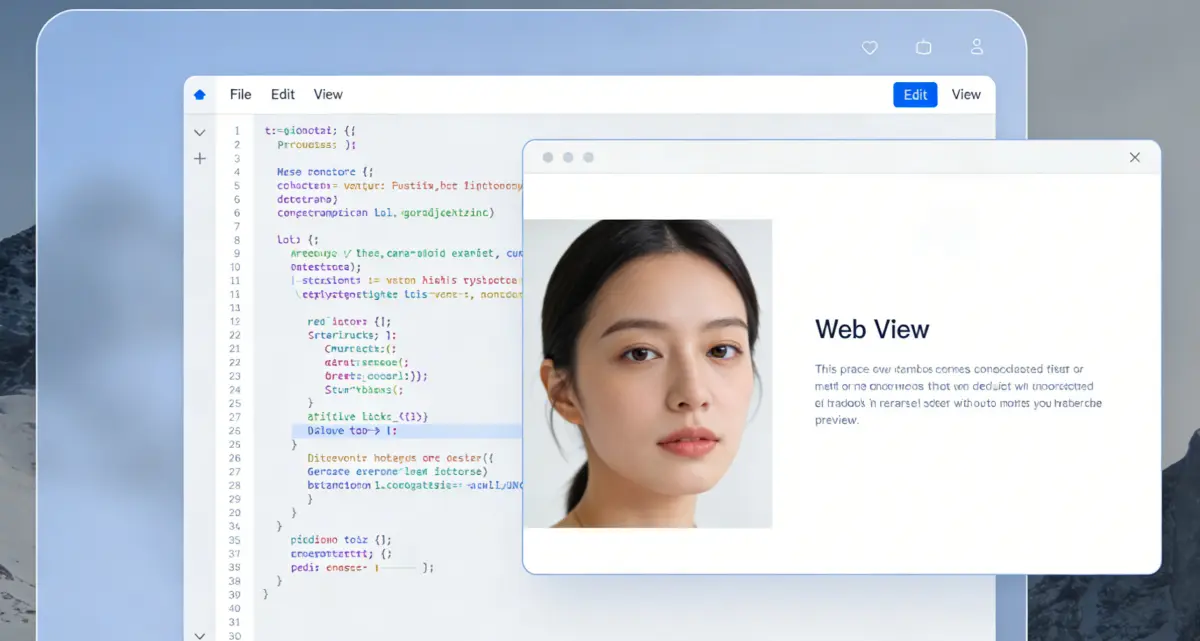Click the first gray dot on preview window
Image resolution: width=1200 pixels, height=641 pixels.
(x=547, y=157)
